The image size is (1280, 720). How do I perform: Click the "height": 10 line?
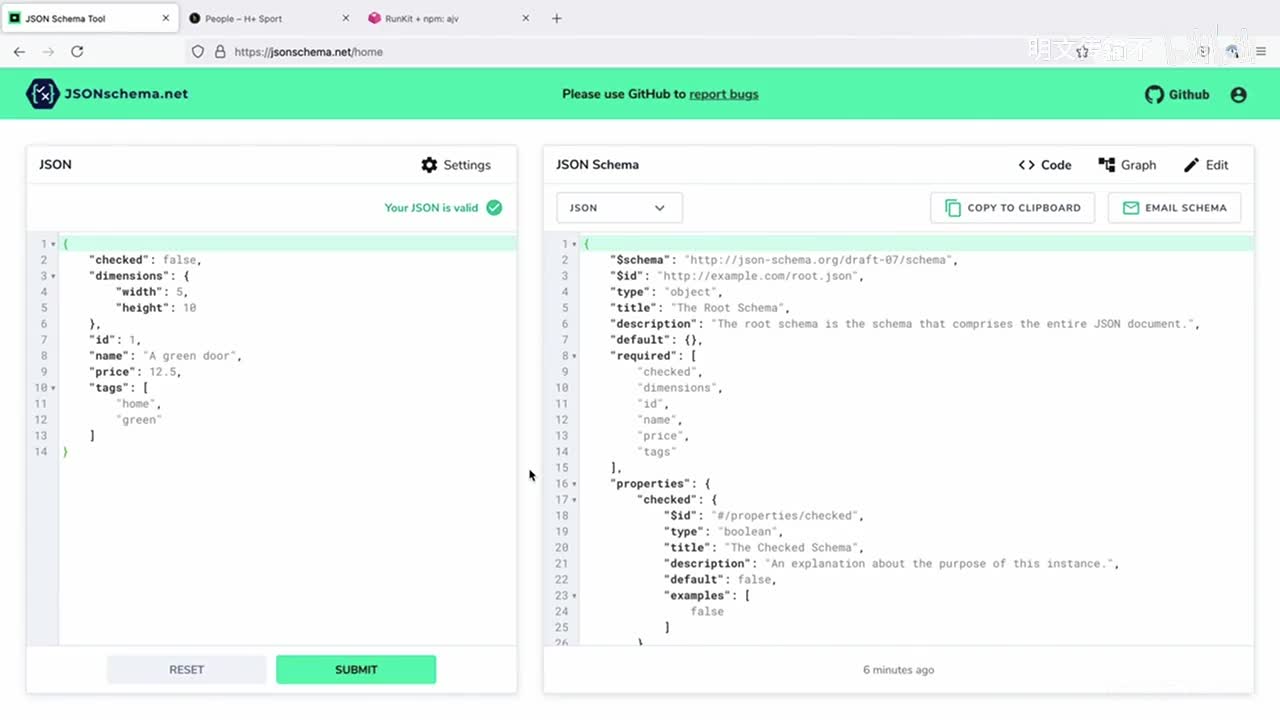coord(155,308)
